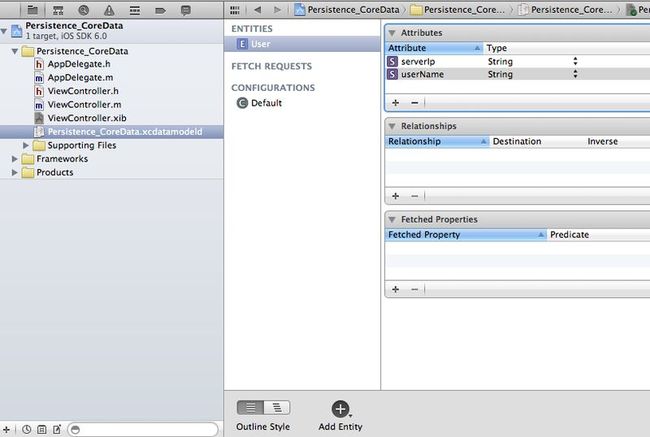Screen dimensions: 650x437
Task: Select the ViewController.xib file
Action: point(87,118)
